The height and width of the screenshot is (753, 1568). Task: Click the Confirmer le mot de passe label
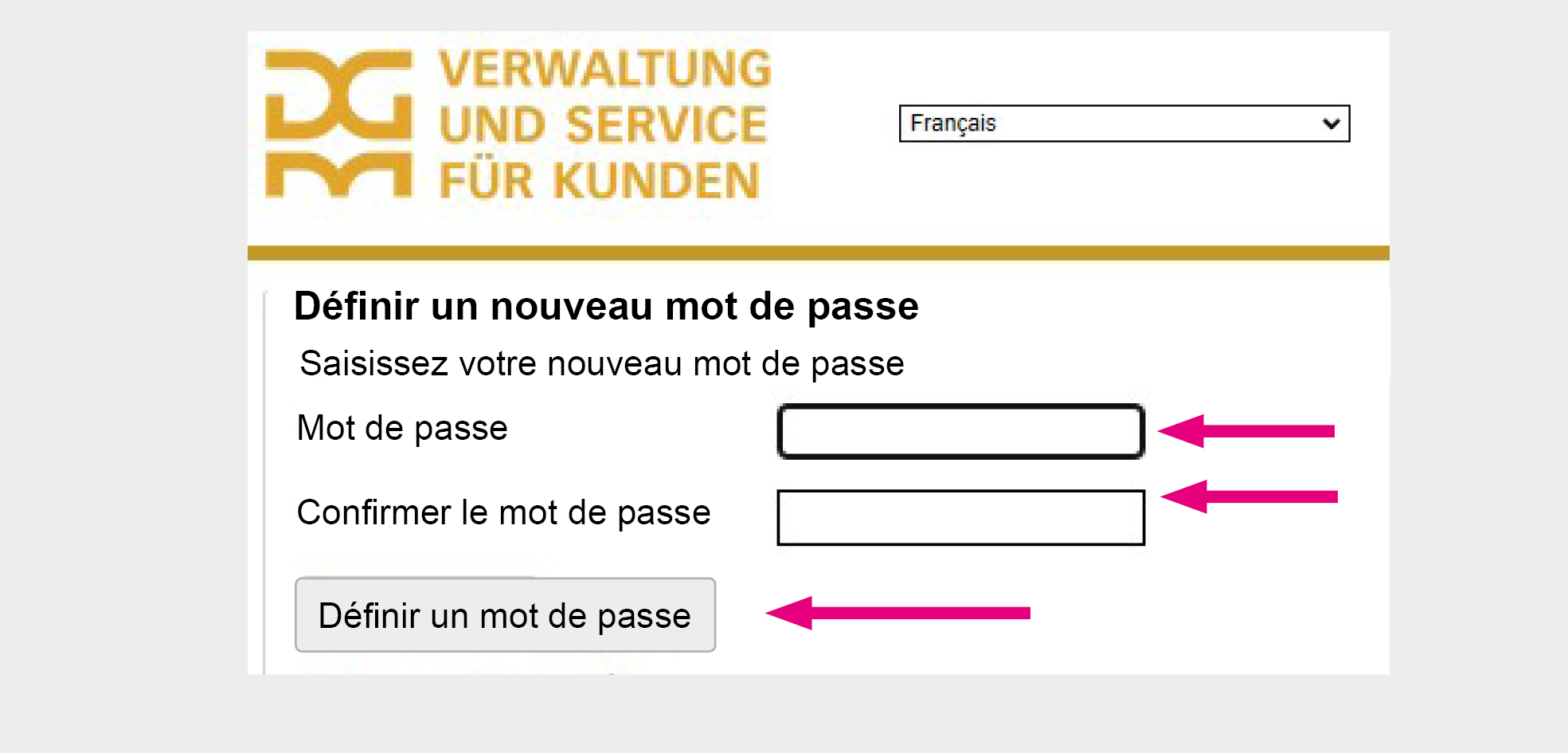503,512
